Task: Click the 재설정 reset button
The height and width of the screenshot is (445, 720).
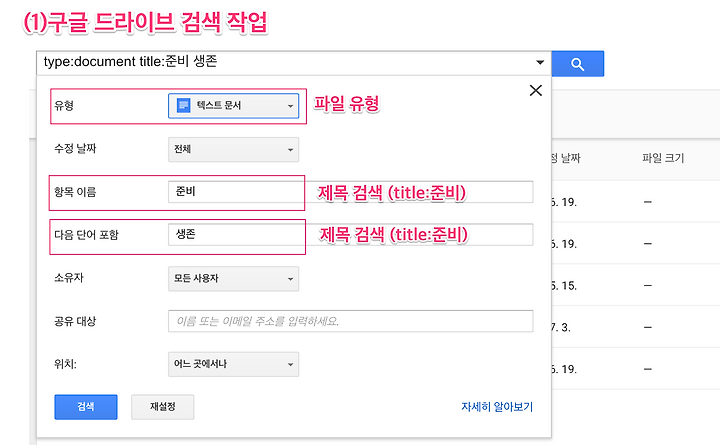Action: click(162, 407)
